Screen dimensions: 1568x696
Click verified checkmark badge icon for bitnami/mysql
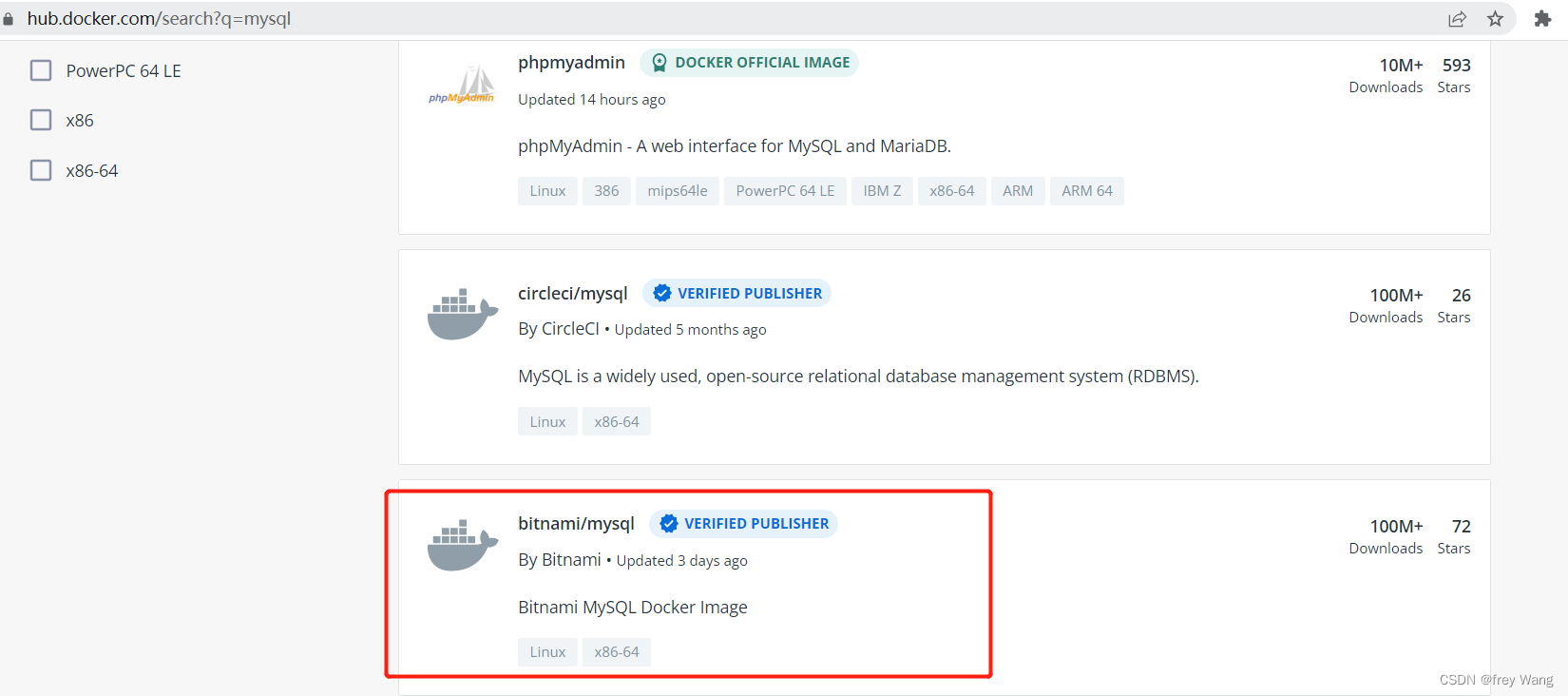pos(669,524)
